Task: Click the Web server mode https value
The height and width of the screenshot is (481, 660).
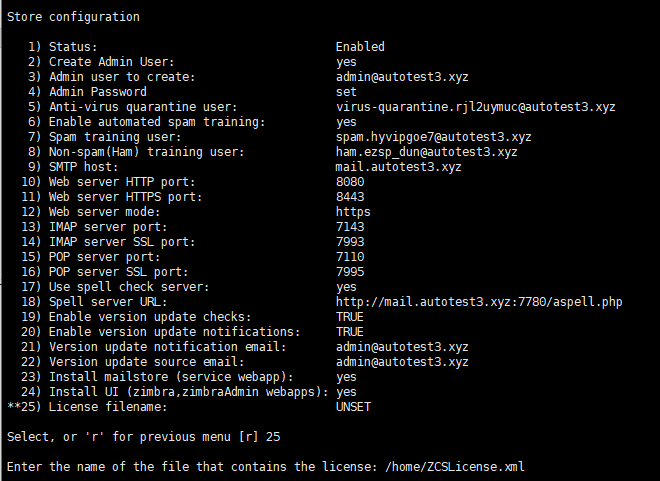Action: 353,212
